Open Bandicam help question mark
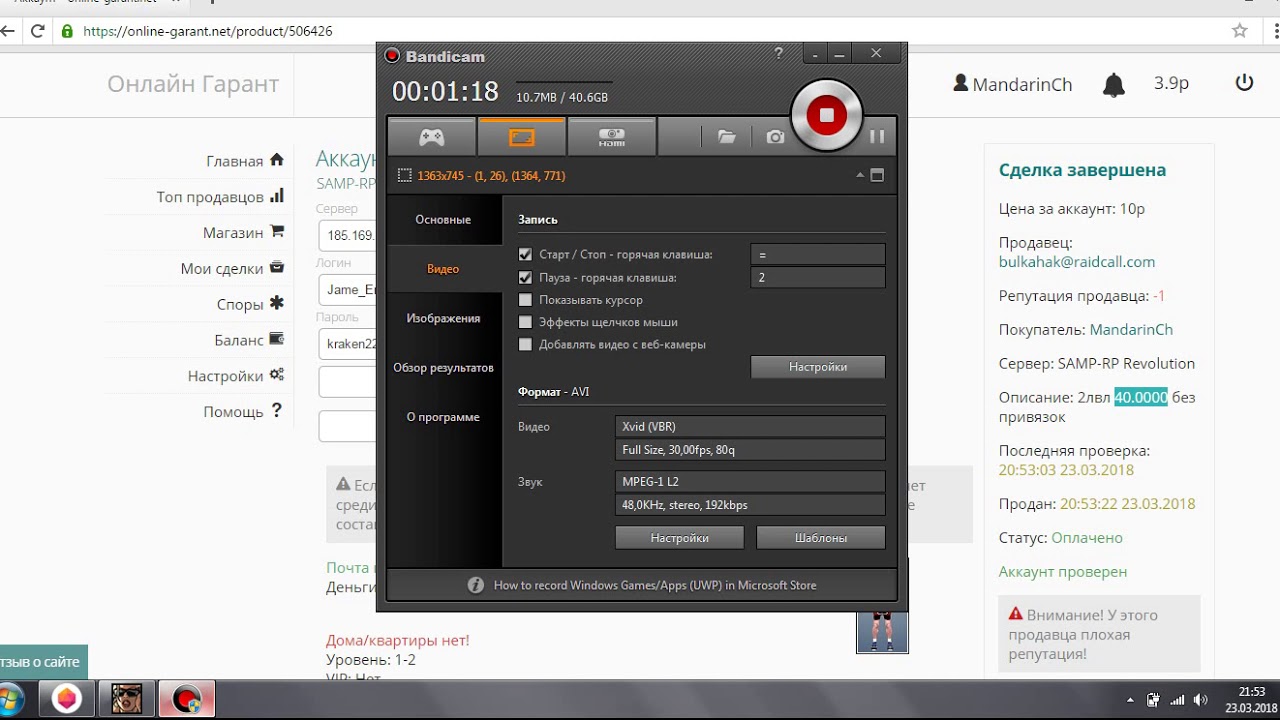The height and width of the screenshot is (720, 1280). coord(779,54)
